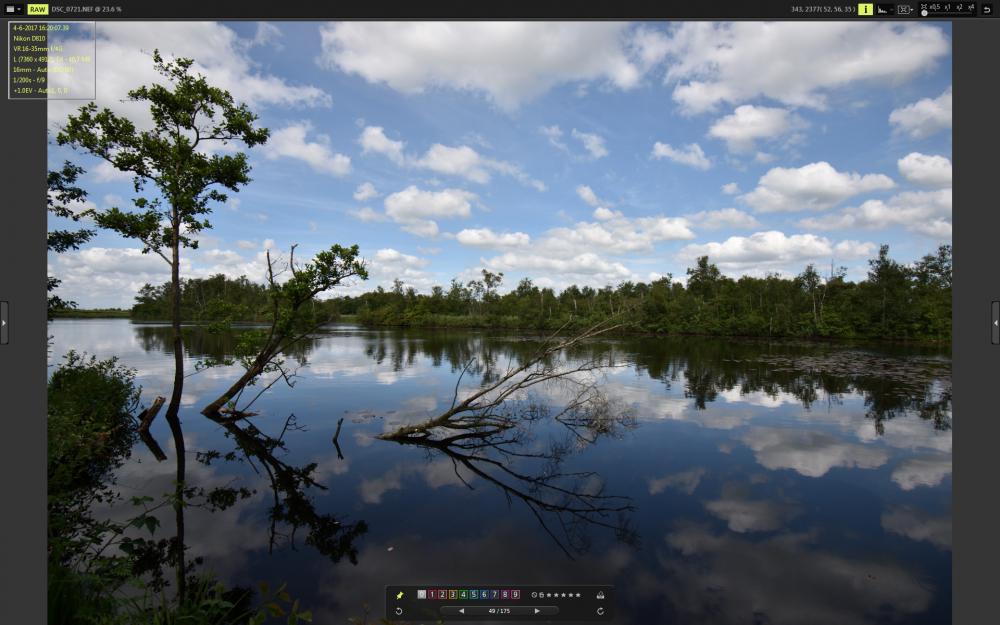Set zoom level to x4
This screenshot has height=625, width=1000.
971,7
